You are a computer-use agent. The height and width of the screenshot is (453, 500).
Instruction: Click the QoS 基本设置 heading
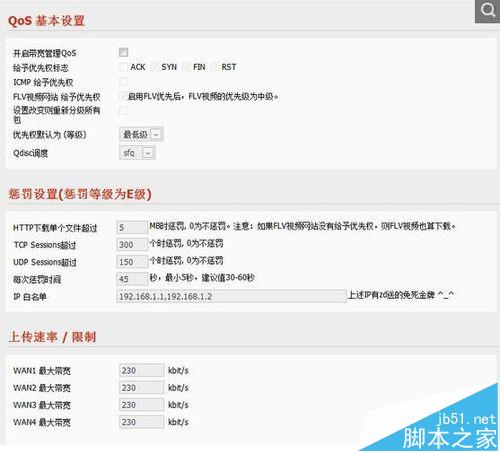point(46,21)
